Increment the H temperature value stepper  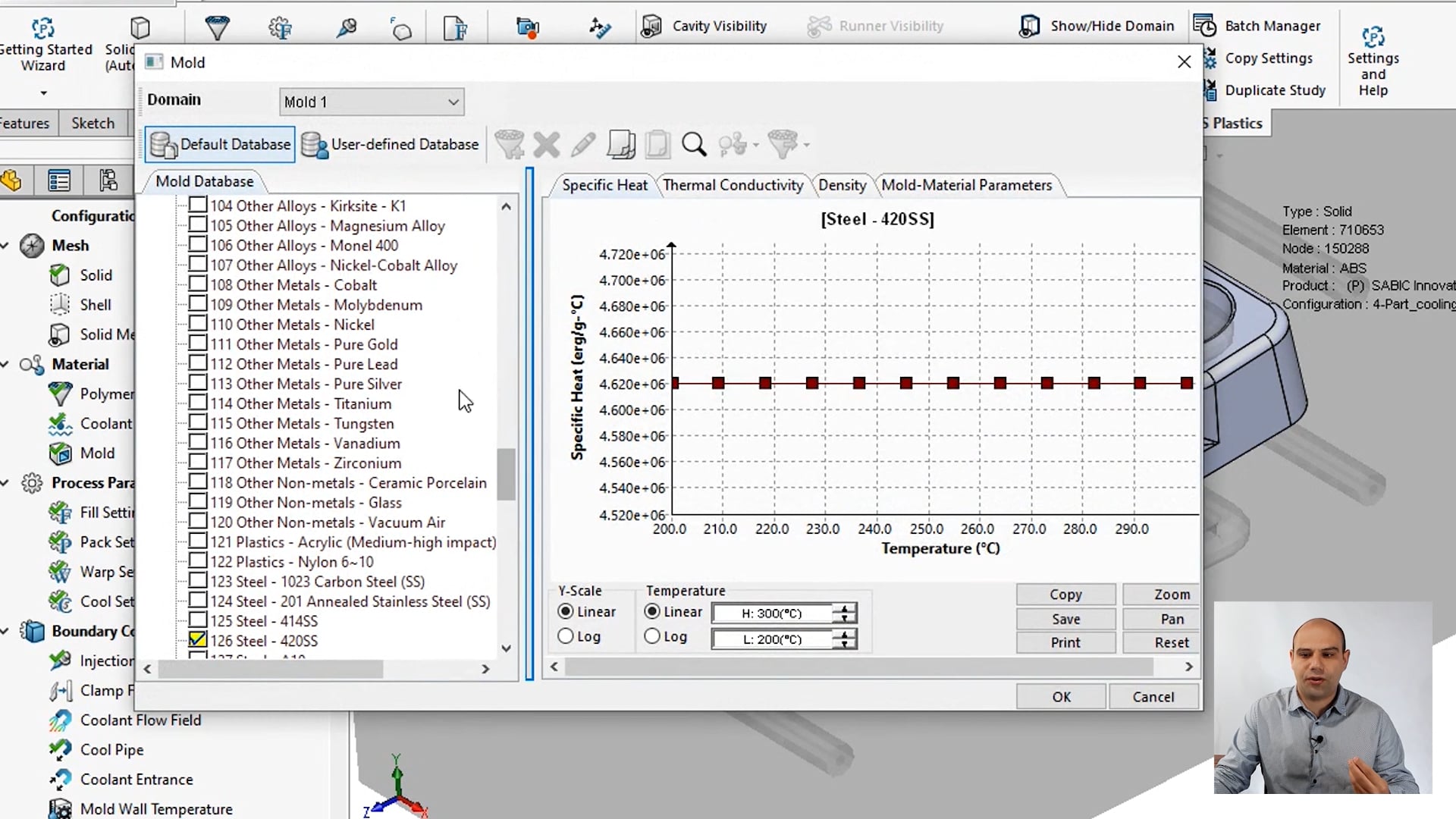(x=844, y=608)
